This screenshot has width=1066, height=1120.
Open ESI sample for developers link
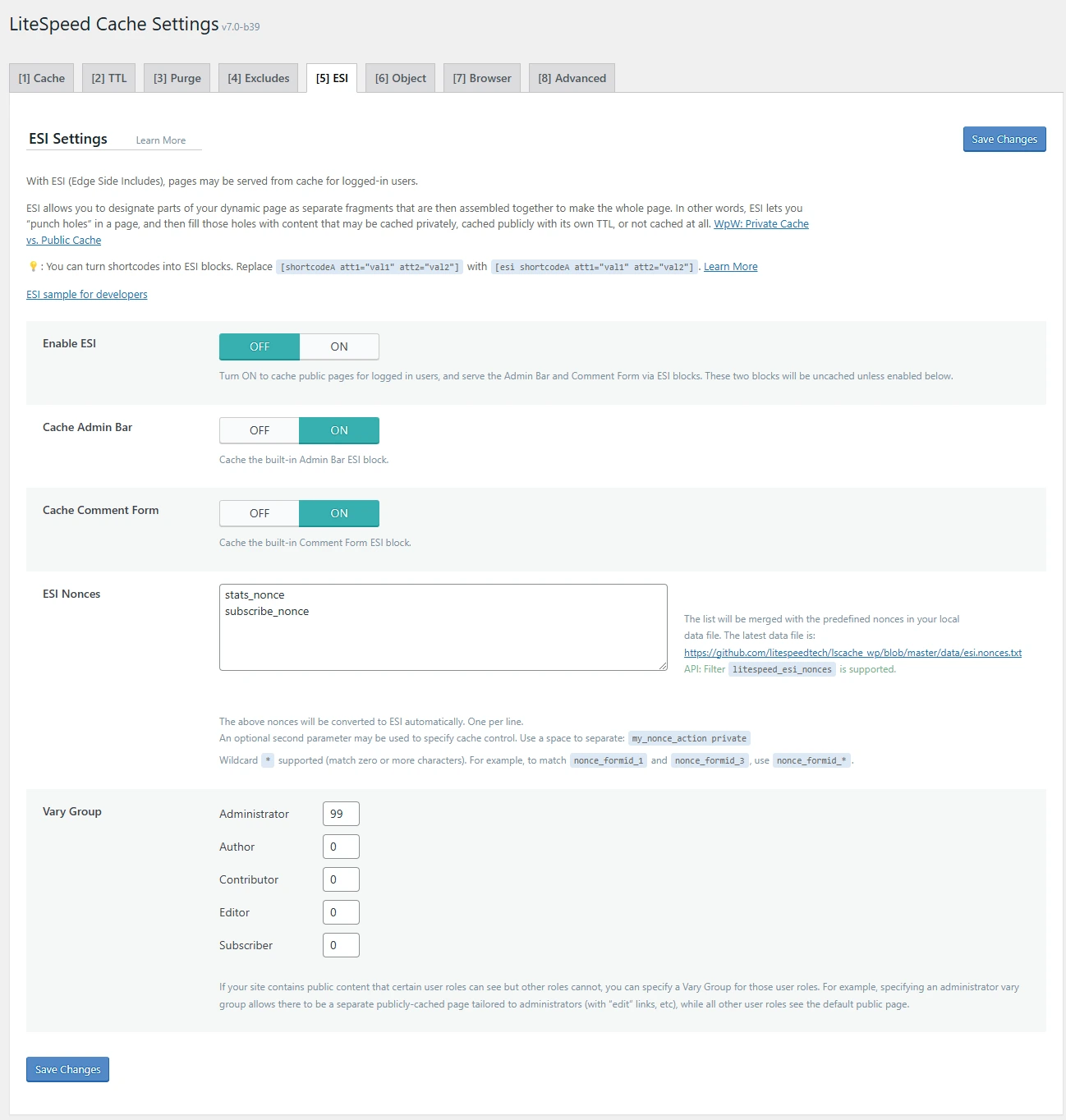tap(87, 295)
